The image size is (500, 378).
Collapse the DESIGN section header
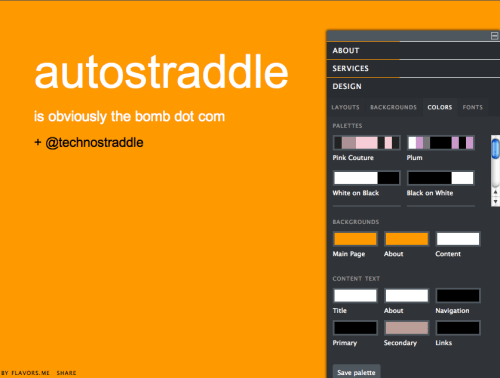[x=413, y=86]
